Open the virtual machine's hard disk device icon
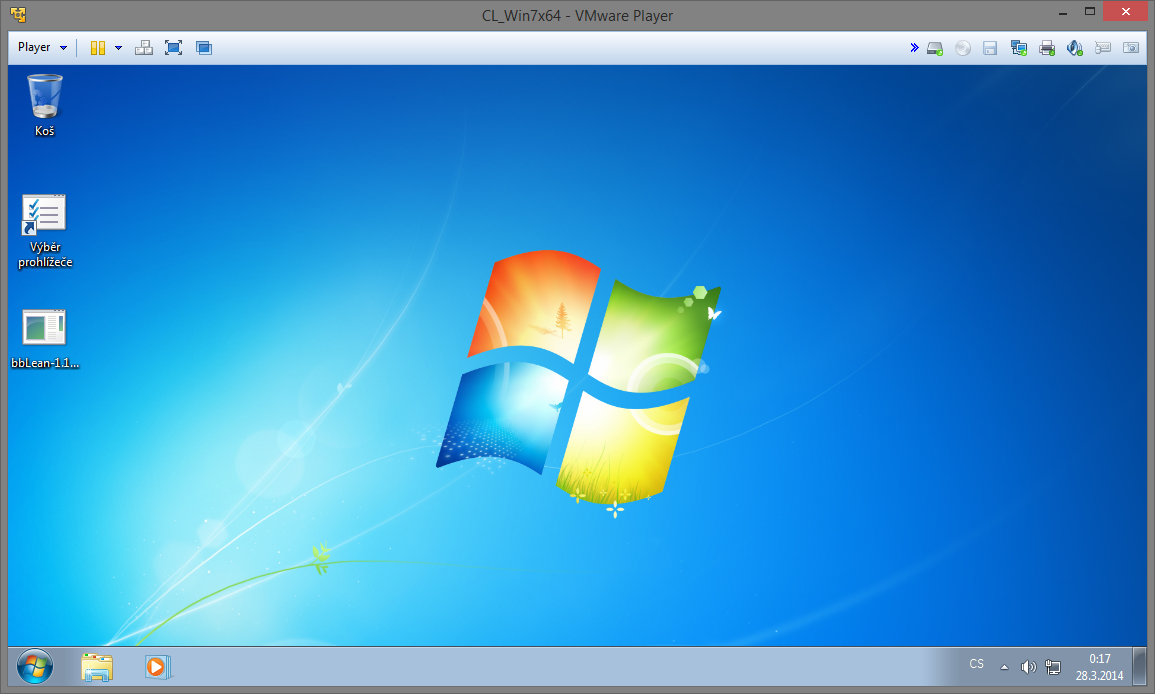 [934, 47]
